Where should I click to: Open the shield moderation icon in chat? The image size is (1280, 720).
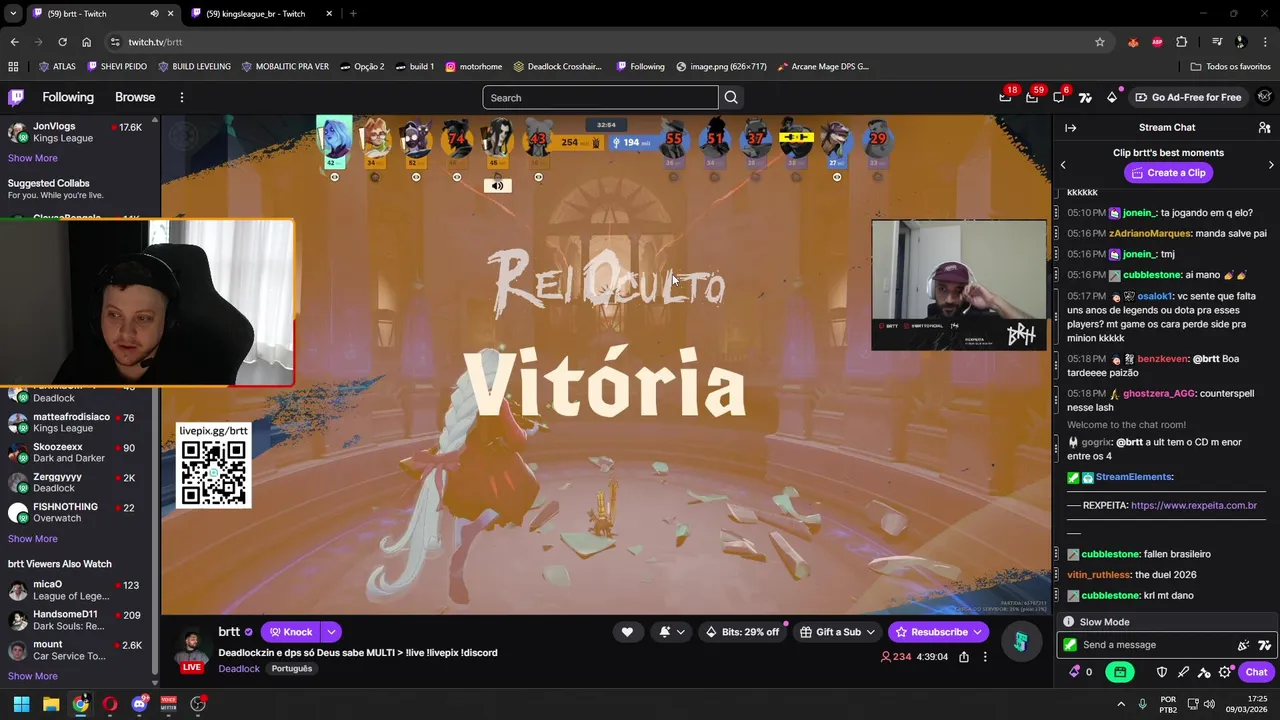coord(1161,672)
